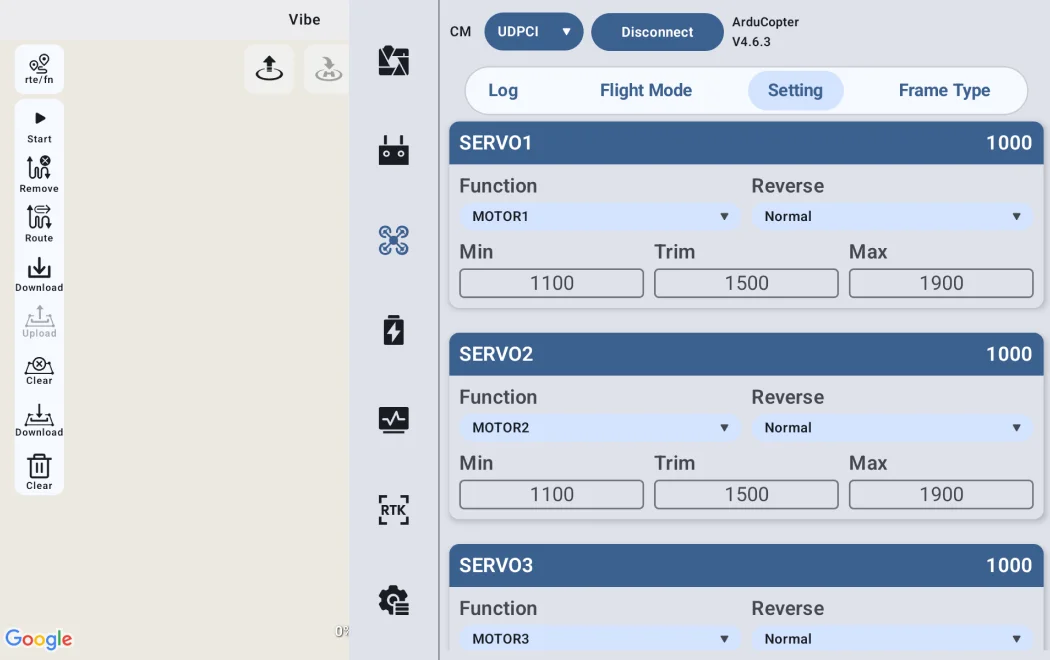
Task: Open SERVO1 Reverse dropdown
Action: 892,216
